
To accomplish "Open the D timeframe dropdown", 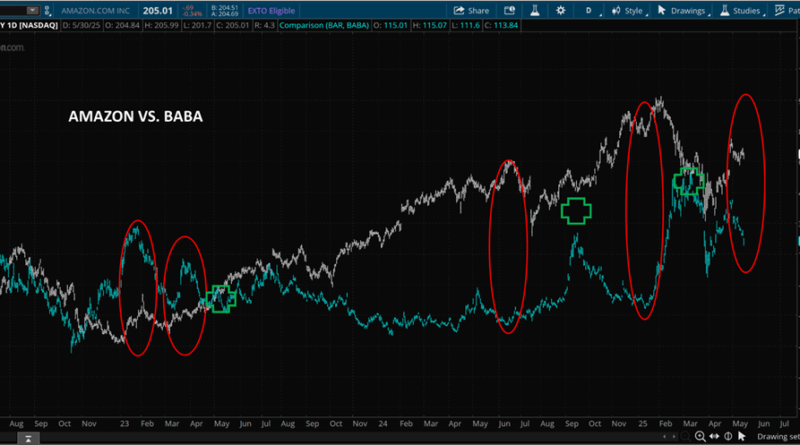I will (x=590, y=11).
